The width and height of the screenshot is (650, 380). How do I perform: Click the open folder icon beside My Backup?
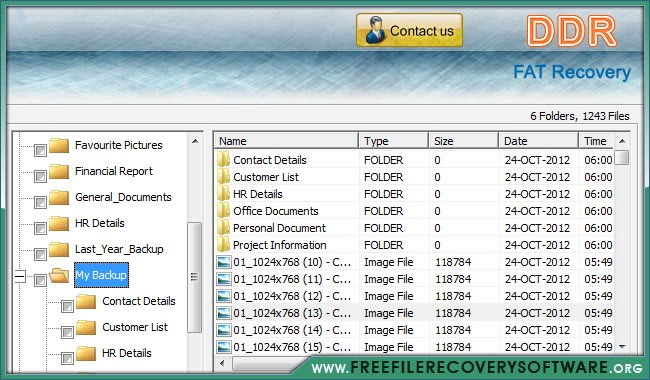tap(59, 275)
